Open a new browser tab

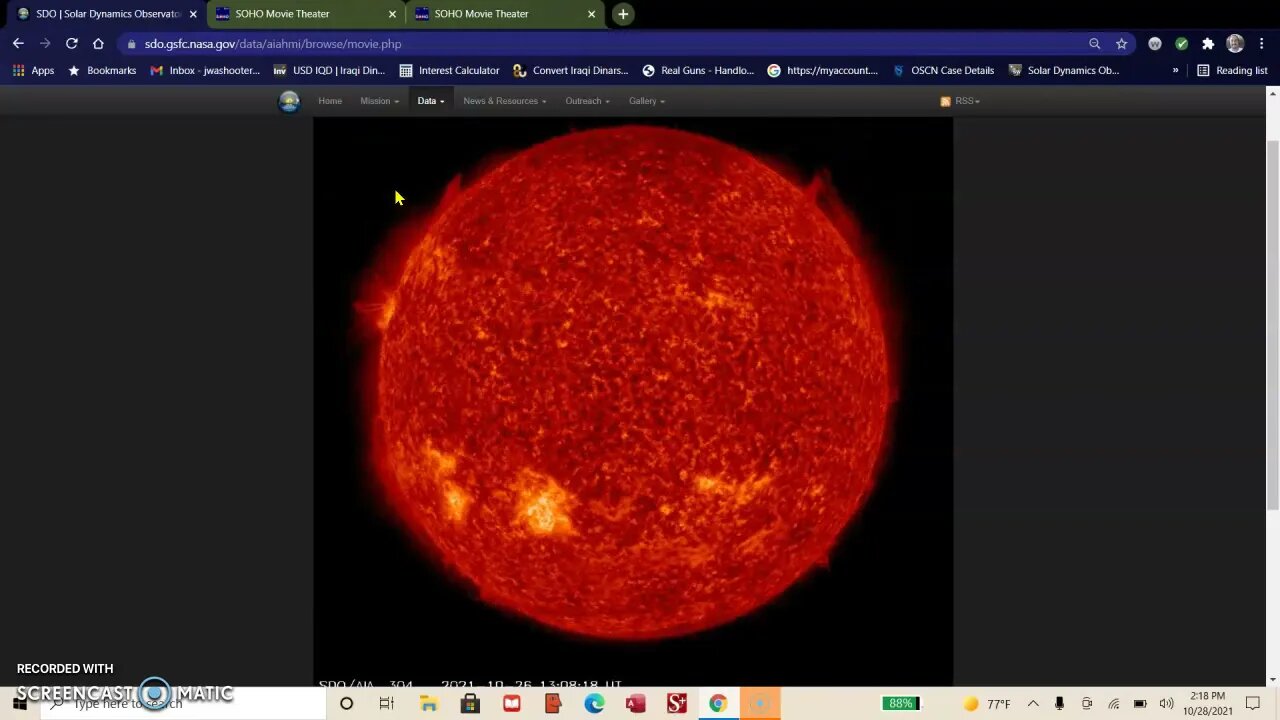(x=623, y=14)
